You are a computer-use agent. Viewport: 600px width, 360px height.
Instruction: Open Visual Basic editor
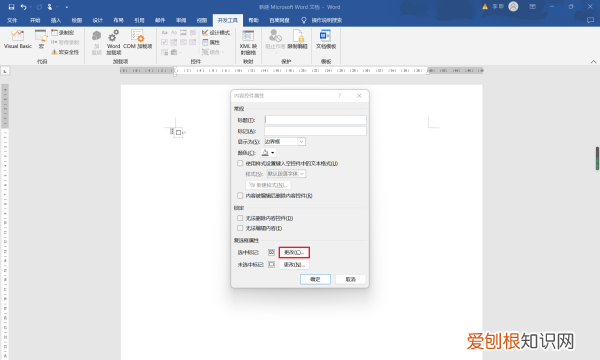pos(18,40)
